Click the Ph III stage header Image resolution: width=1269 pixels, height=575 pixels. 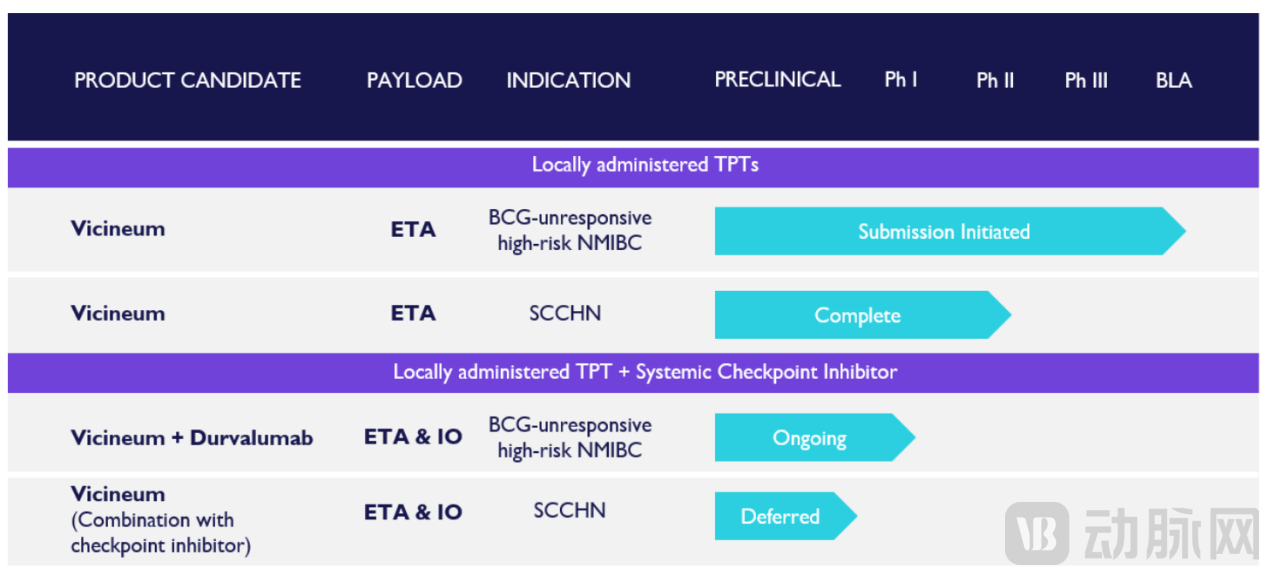pos(1086,80)
